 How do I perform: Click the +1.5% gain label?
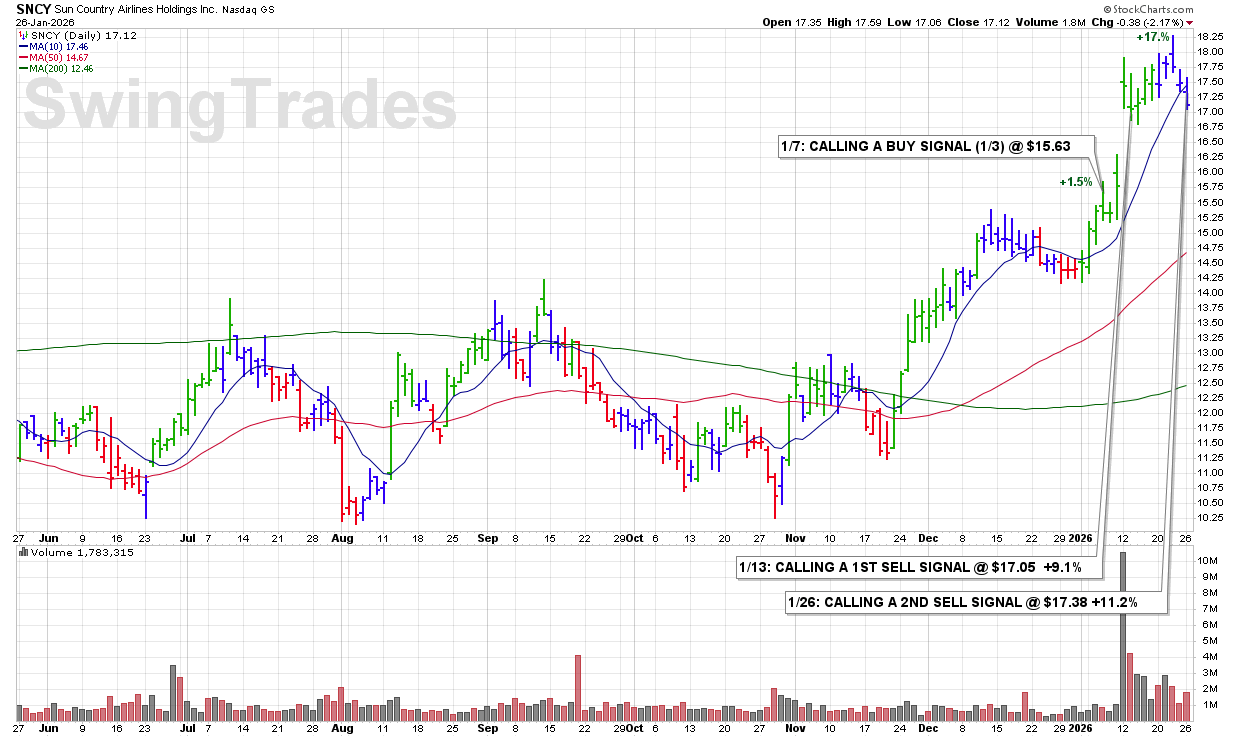coord(1076,182)
